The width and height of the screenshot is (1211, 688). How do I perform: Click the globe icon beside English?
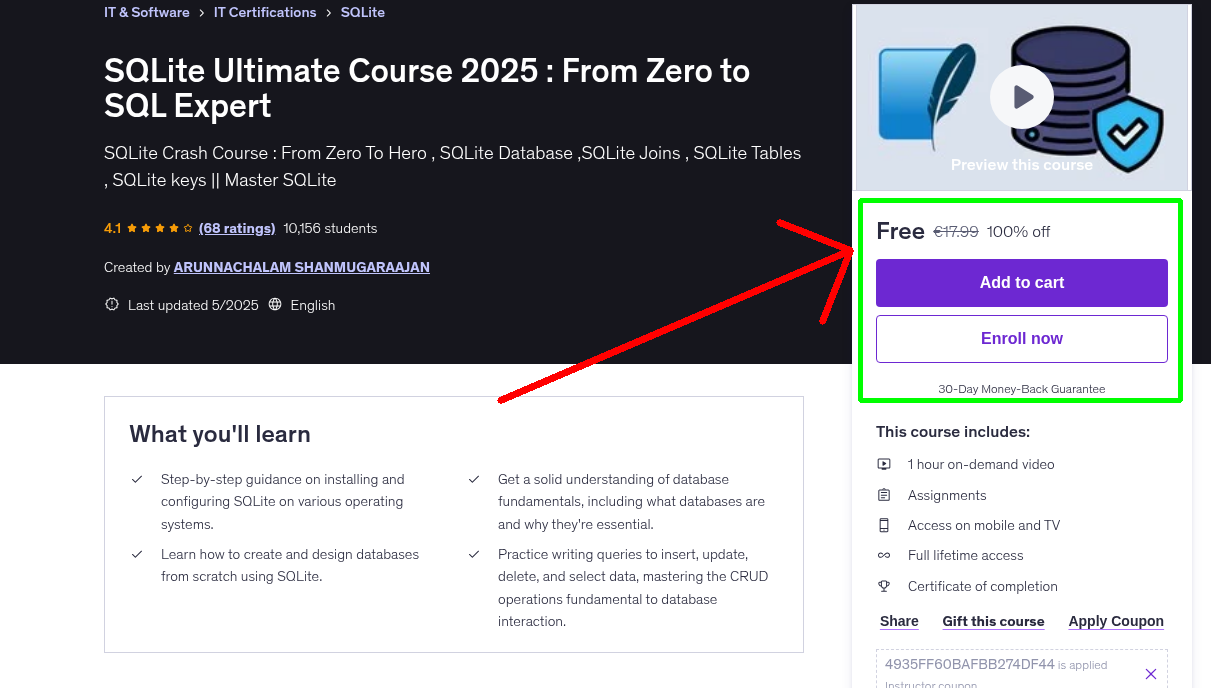tap(275, 304)
